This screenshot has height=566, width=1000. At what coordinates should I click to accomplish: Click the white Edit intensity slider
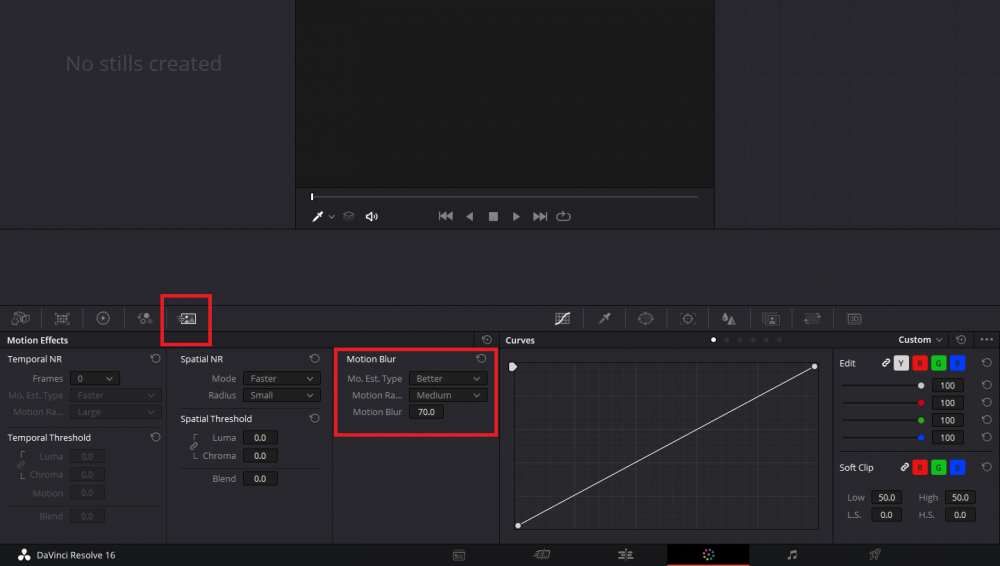click(x=882, y=385)
